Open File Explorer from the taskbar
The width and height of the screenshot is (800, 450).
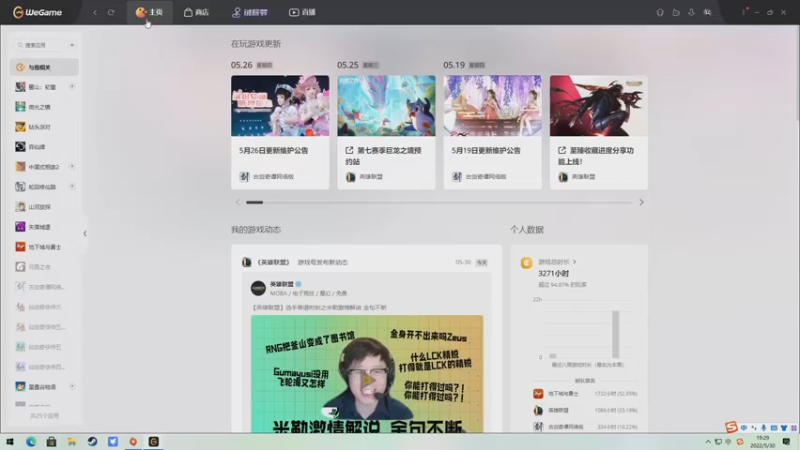pos(72,441)
